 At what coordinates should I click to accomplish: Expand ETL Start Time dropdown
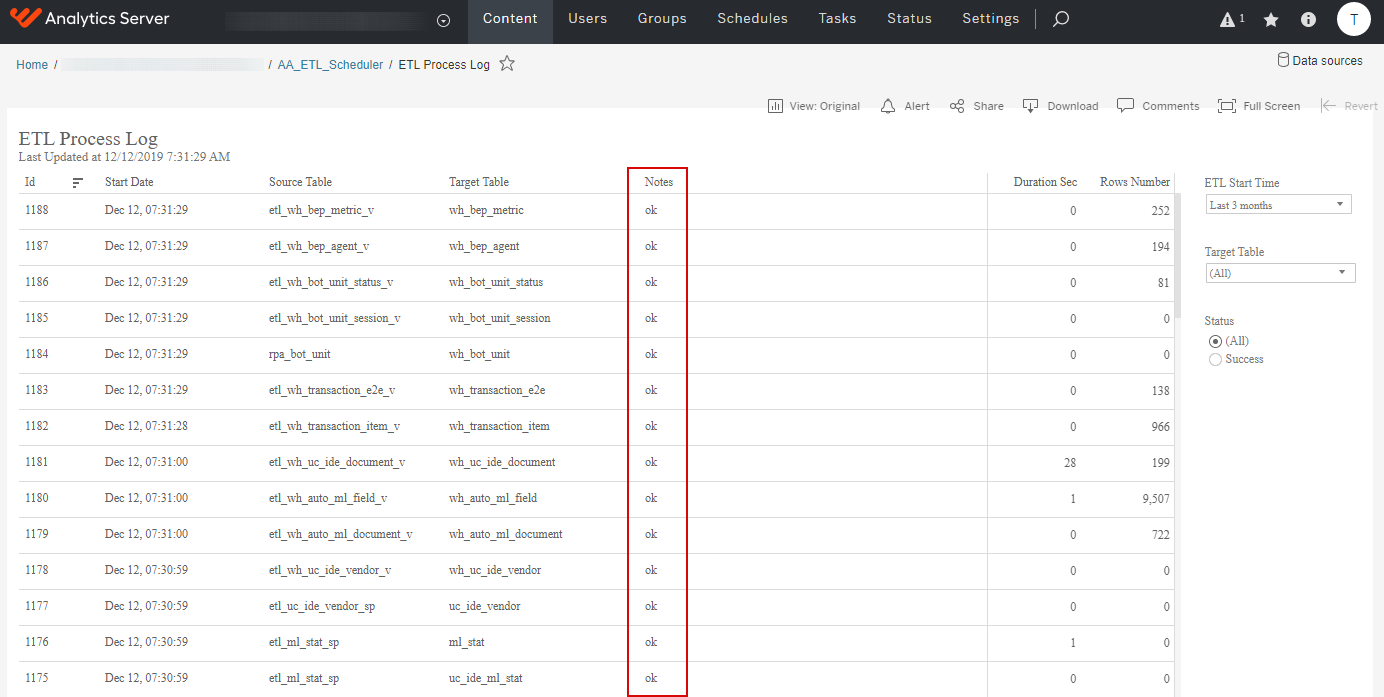(x=1278, y=205)
